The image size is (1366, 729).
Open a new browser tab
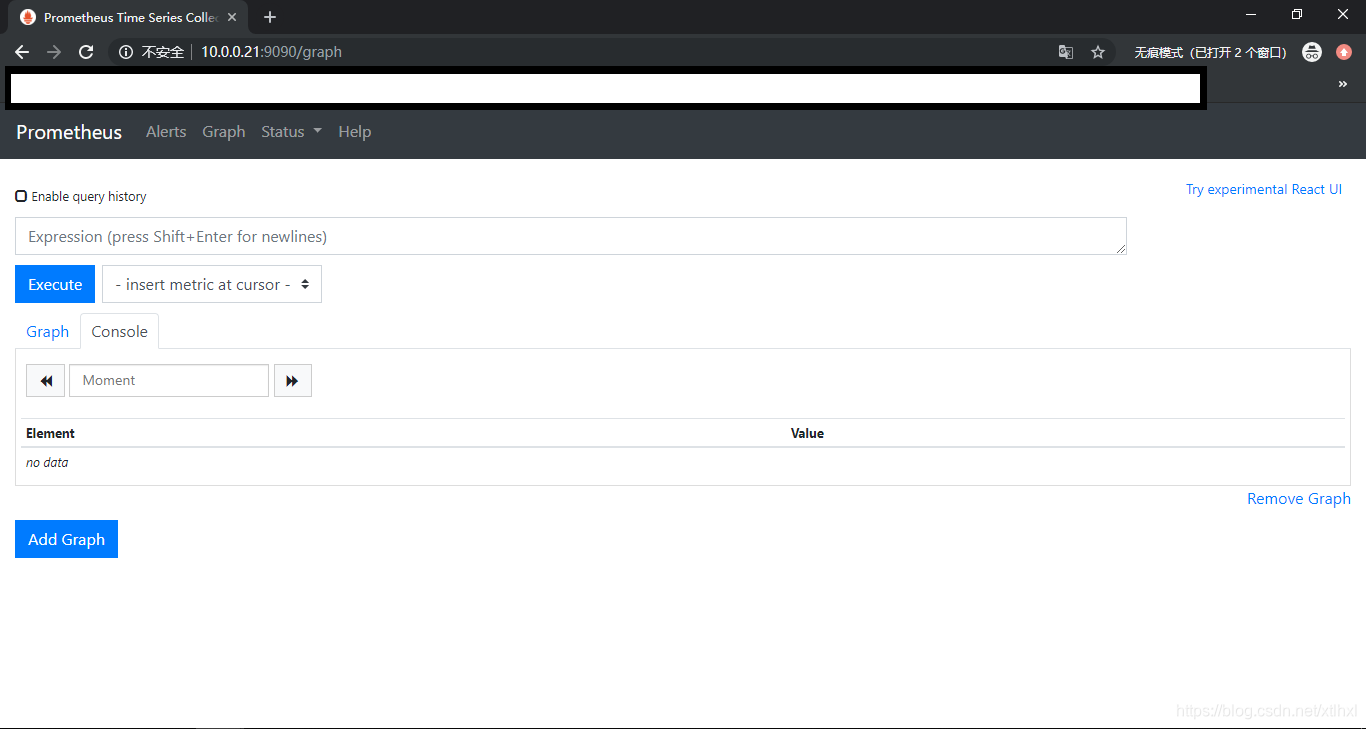point(270,17)
